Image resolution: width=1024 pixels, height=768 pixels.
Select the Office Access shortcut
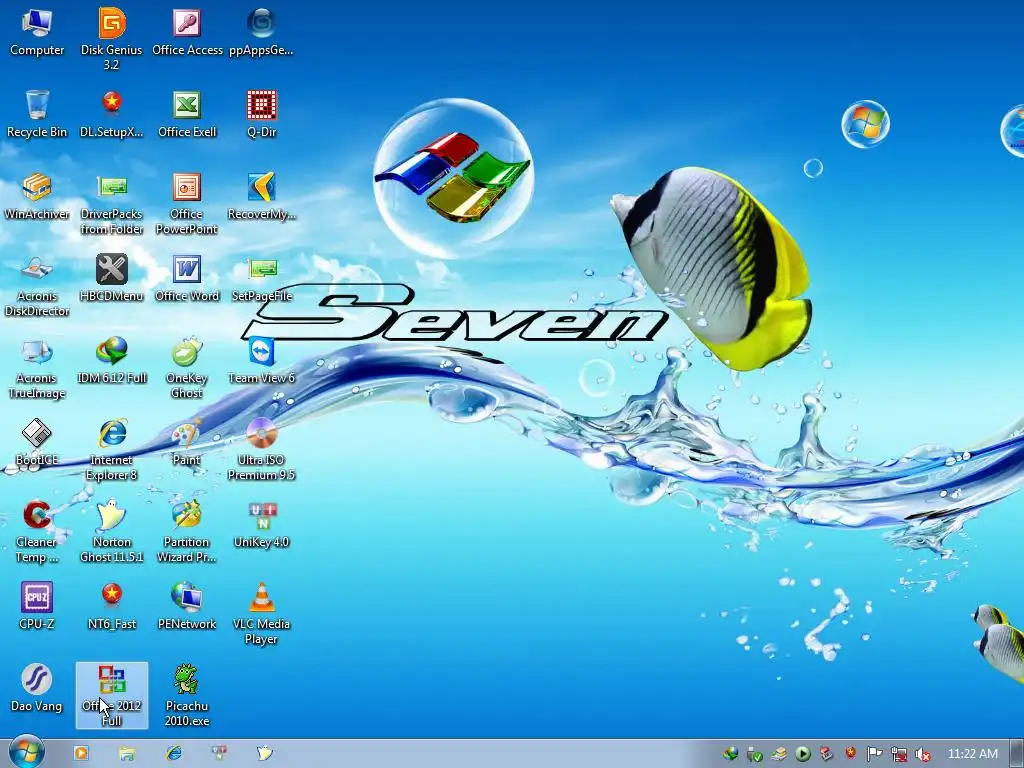187,32
